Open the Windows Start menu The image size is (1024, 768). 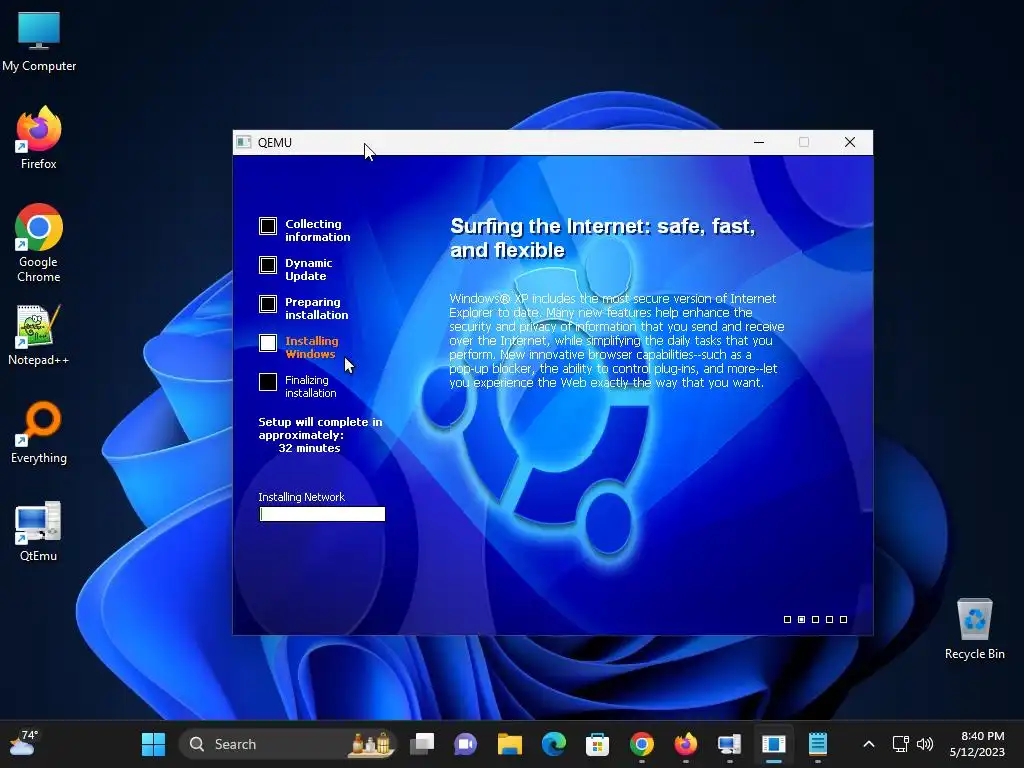pos(153,744)
